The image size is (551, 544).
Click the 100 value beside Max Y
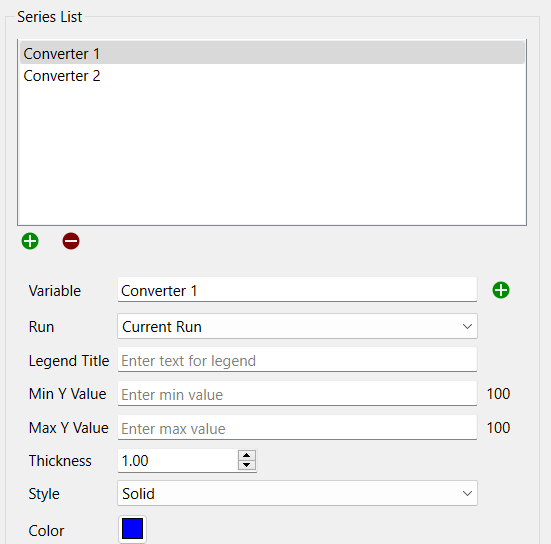498,428
